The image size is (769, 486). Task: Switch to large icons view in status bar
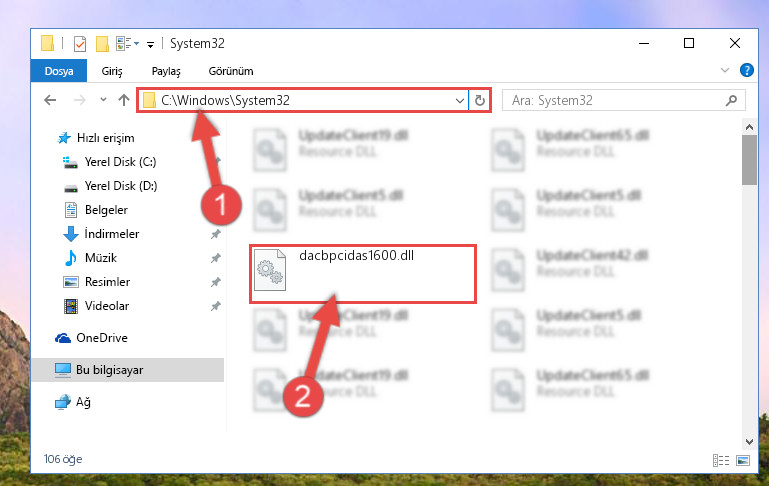tap(743, 460)
